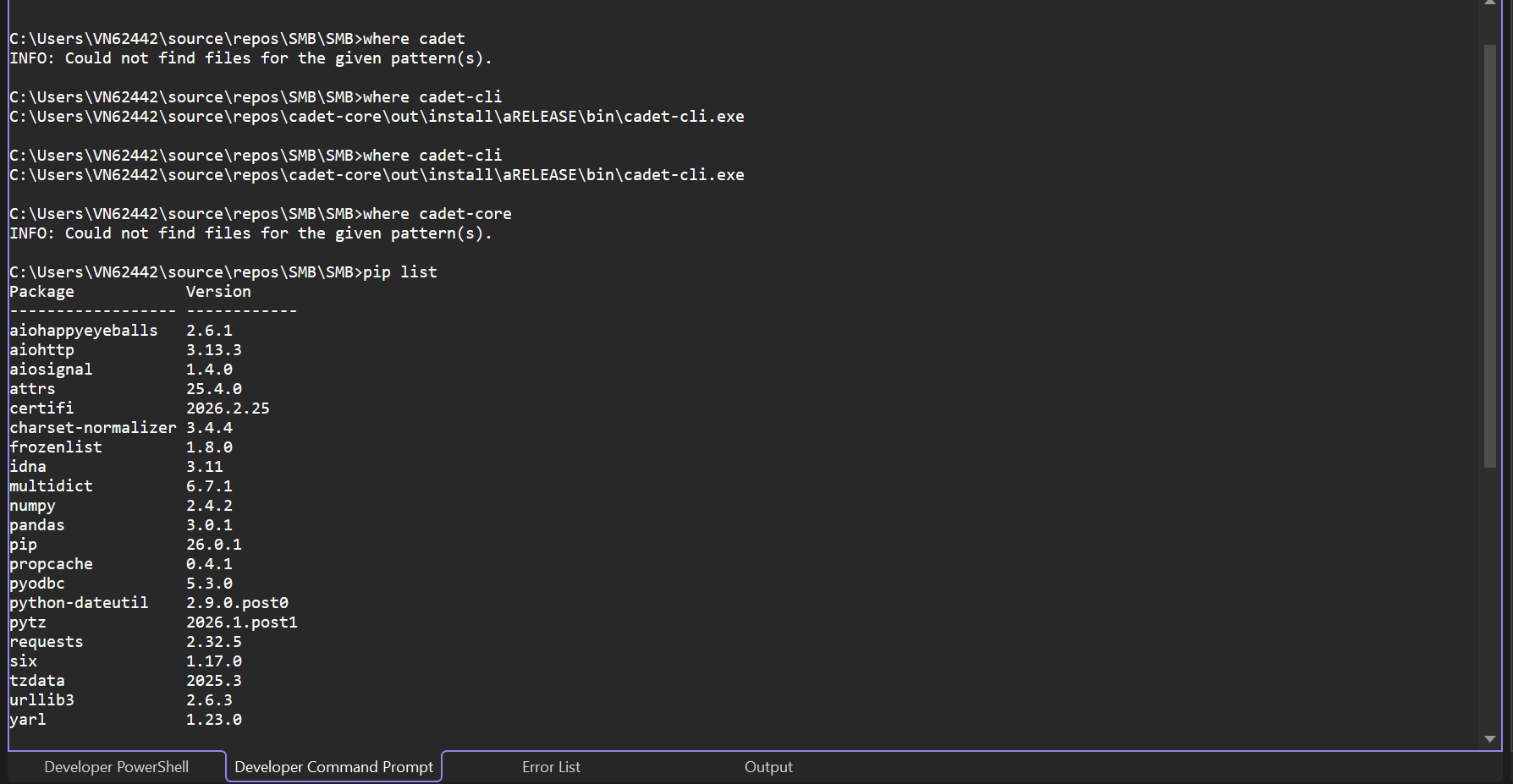Click the numpy package name
The width and height of the screenshot is (1513, 784).
(32, 506)
